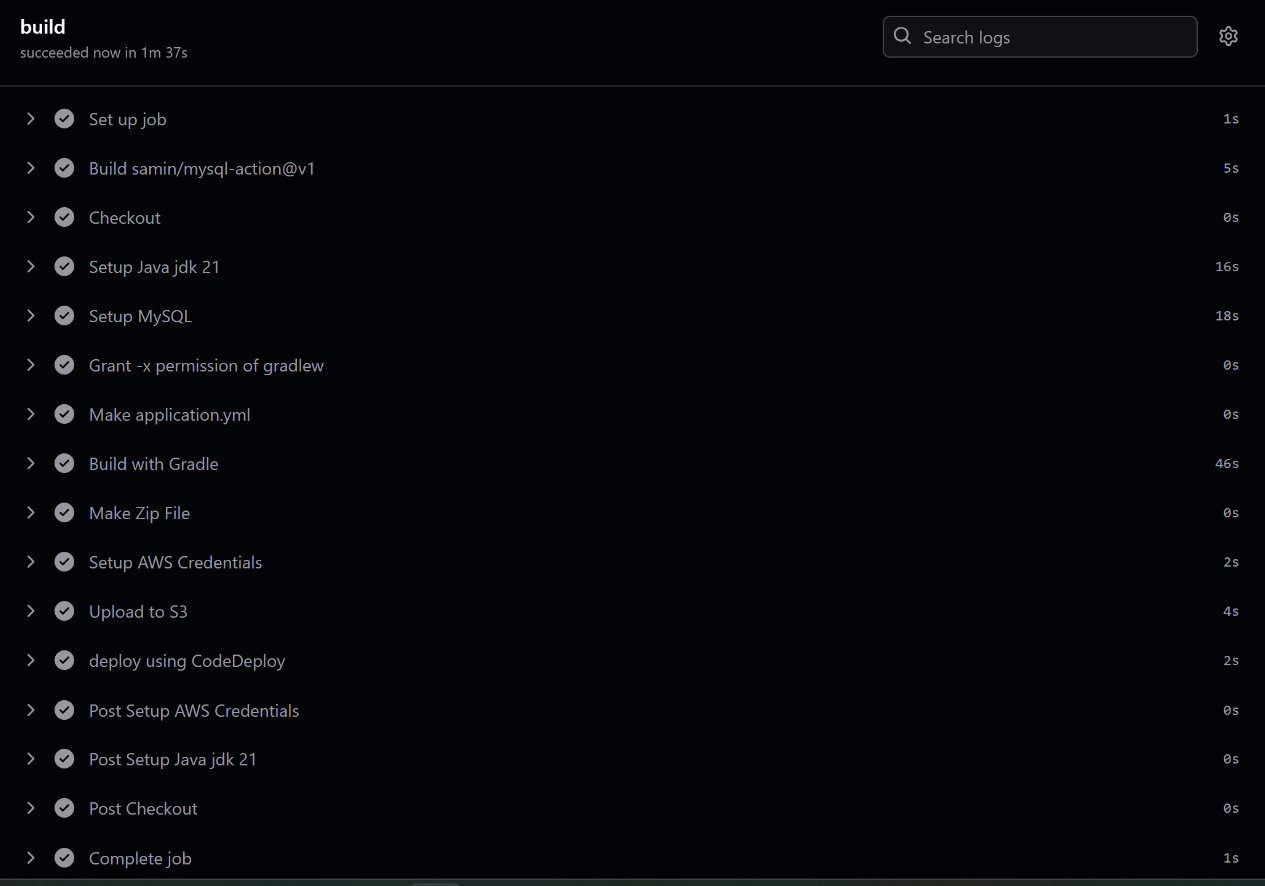Click the success check icon for Post Checkout
Viewport: 1265px width, 886px height.
click(x=64, y=808)
